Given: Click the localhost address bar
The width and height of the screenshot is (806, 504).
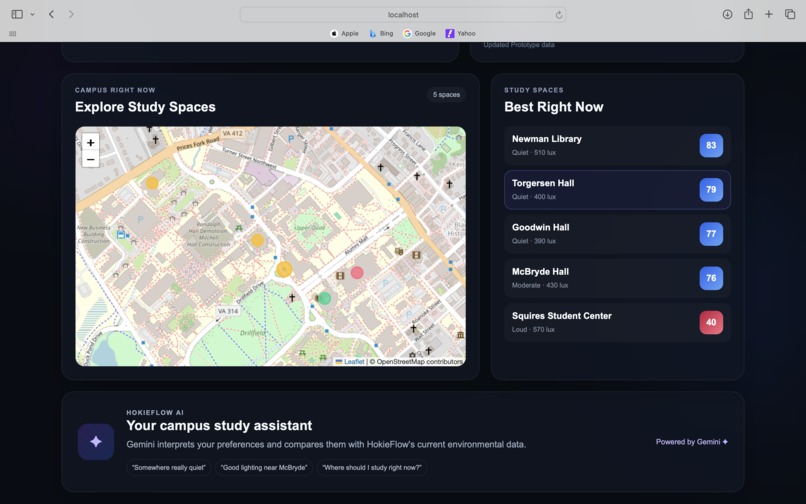Looking at the screenshot, I should click(402, 14).
